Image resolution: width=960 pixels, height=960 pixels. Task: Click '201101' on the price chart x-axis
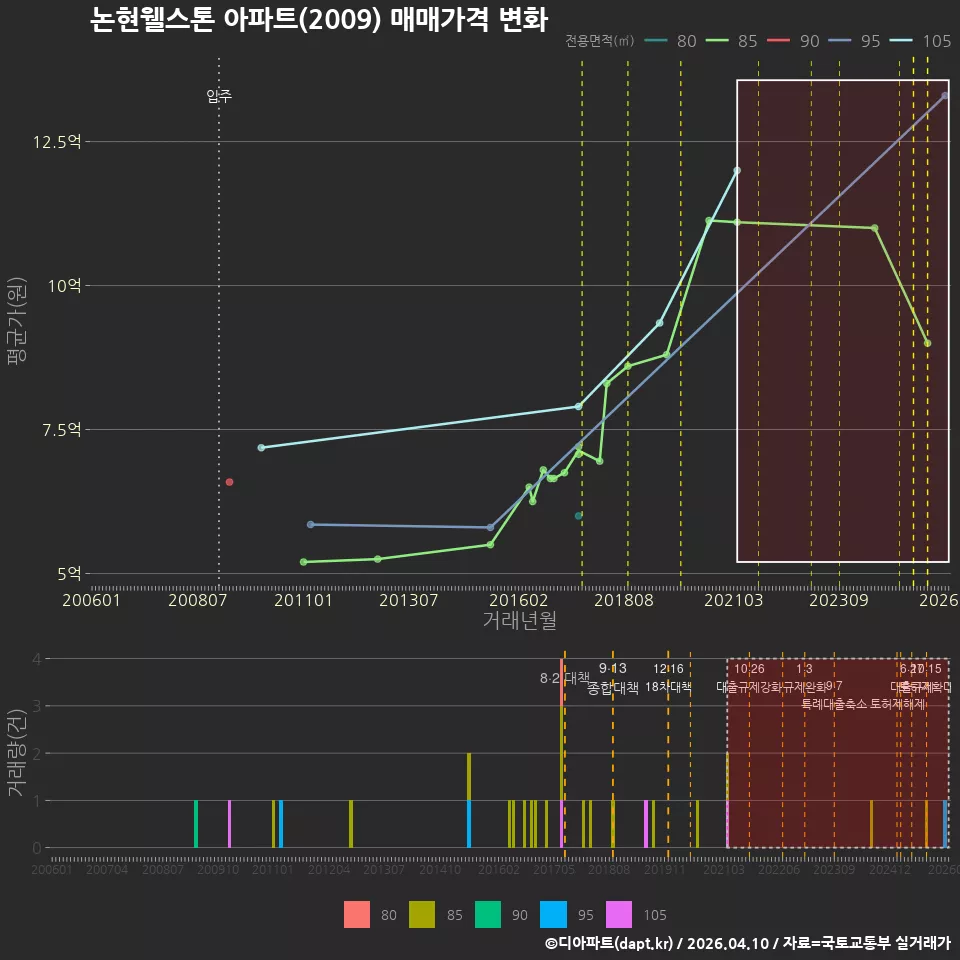point(303,600)
